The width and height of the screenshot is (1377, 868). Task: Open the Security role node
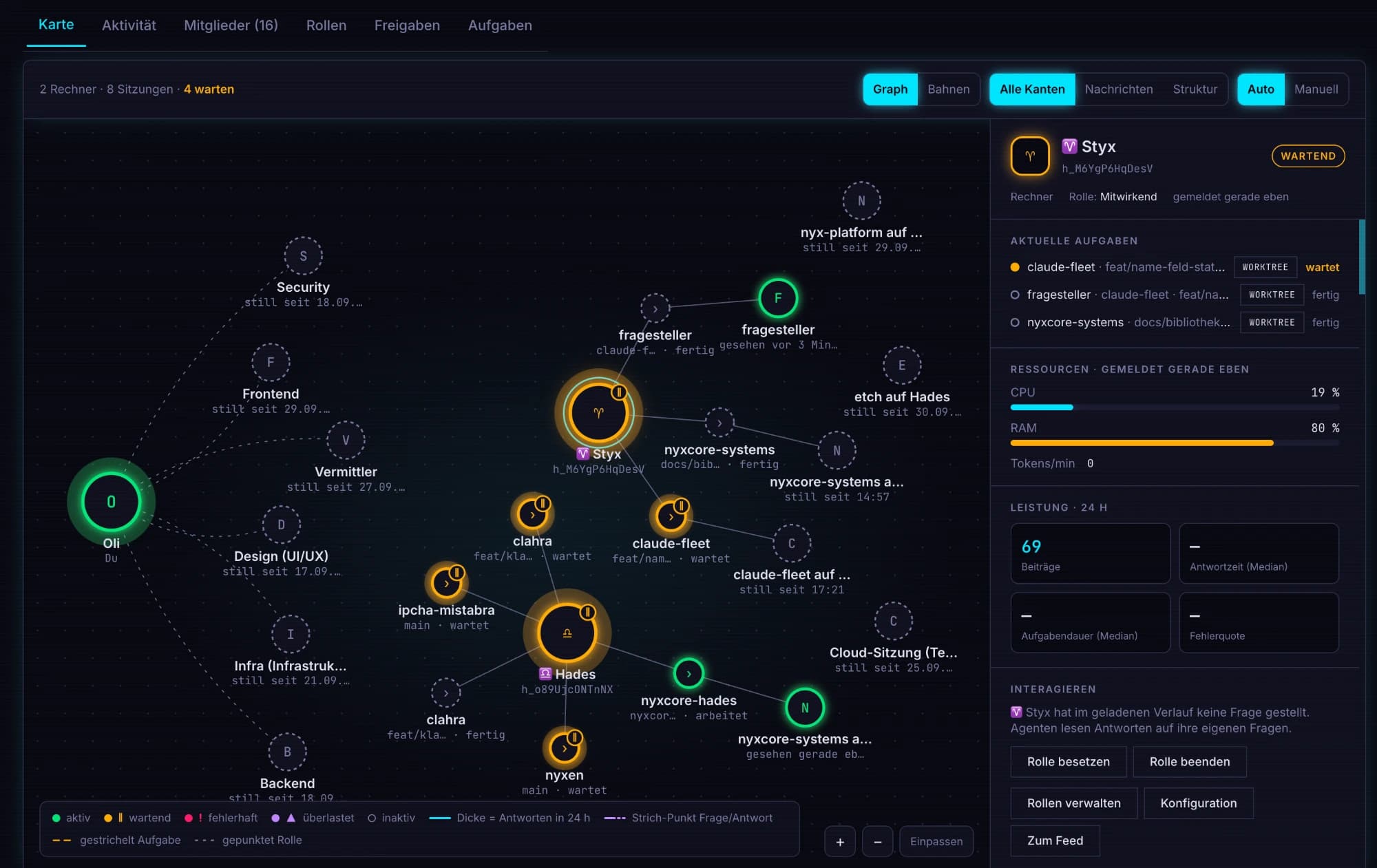pos(303,255)
